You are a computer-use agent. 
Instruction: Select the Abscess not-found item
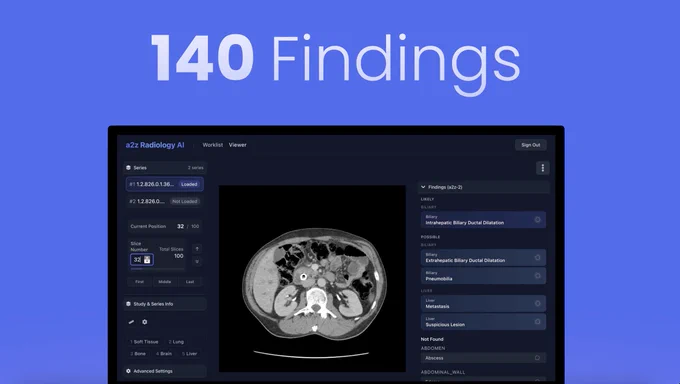(484, 358)
